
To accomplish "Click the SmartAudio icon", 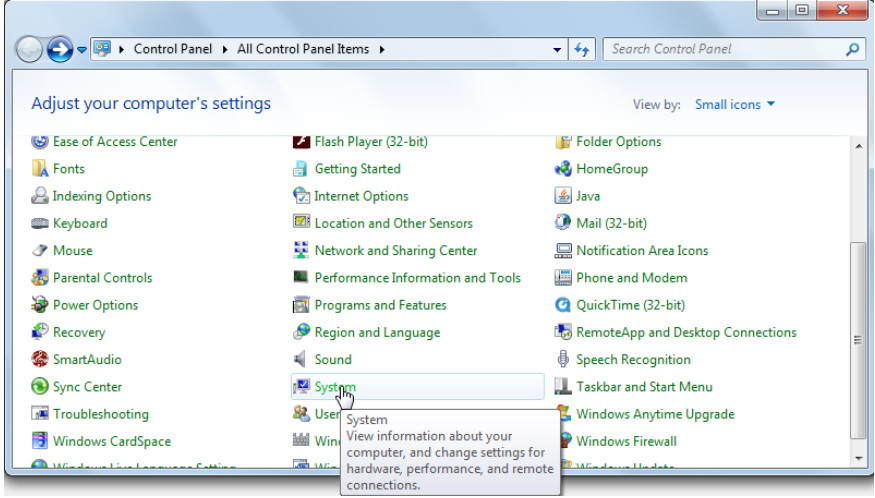I will tap(40, 360).
